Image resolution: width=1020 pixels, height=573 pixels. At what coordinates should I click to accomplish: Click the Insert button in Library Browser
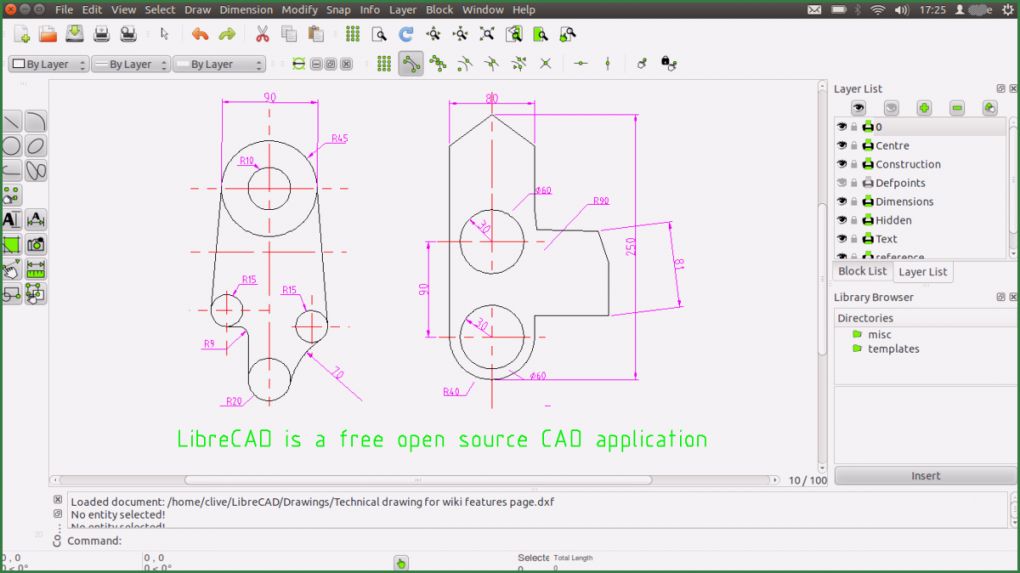(x=925, y=476)
